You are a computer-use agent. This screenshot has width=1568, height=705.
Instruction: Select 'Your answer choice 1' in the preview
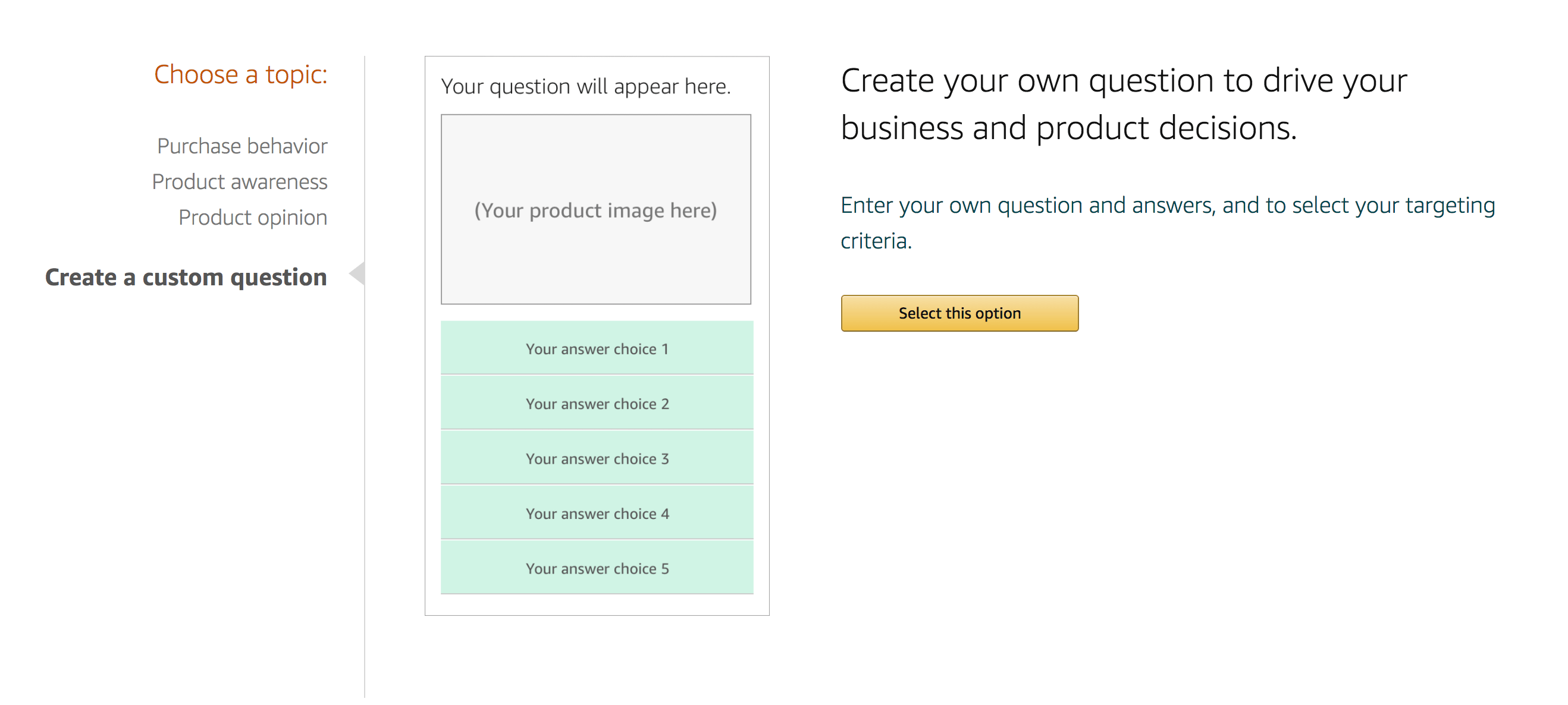597,348
